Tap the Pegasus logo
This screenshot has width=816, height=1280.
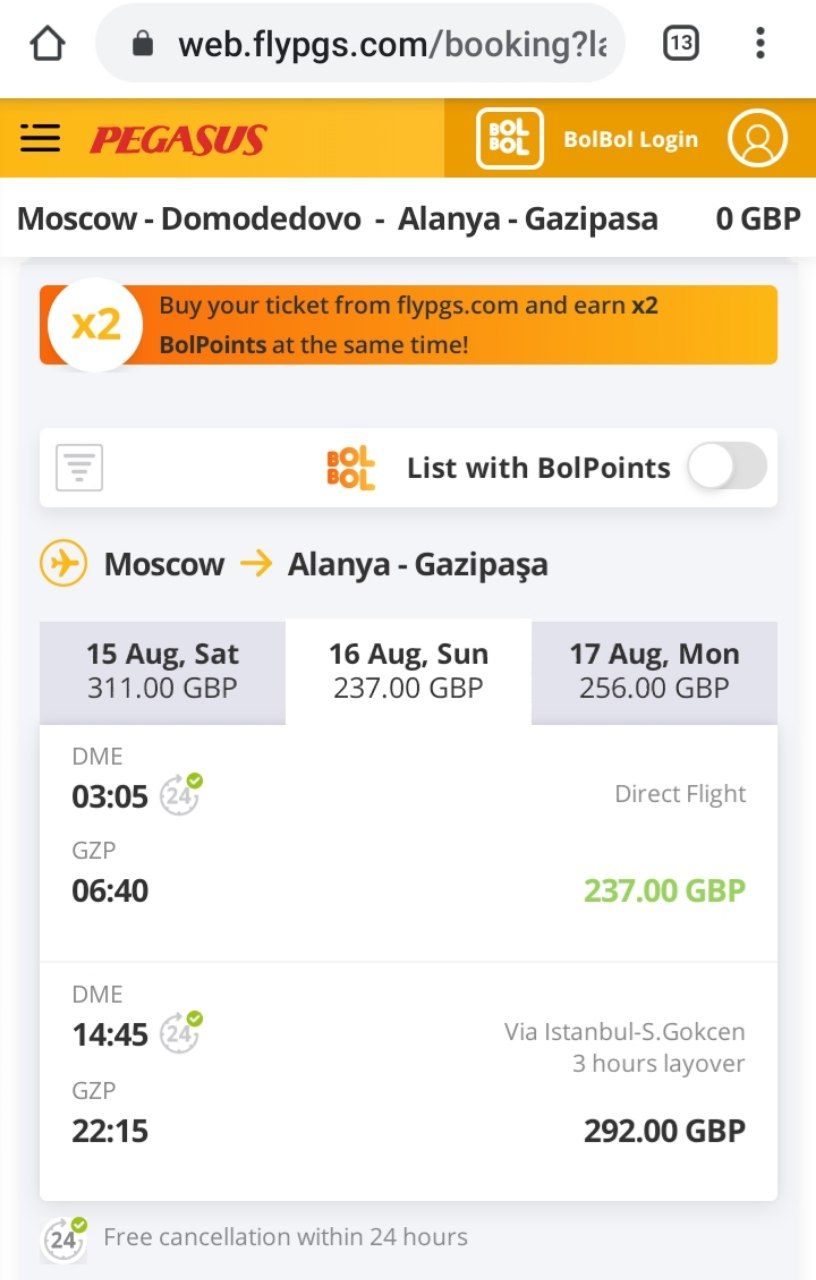coord(178,139)
